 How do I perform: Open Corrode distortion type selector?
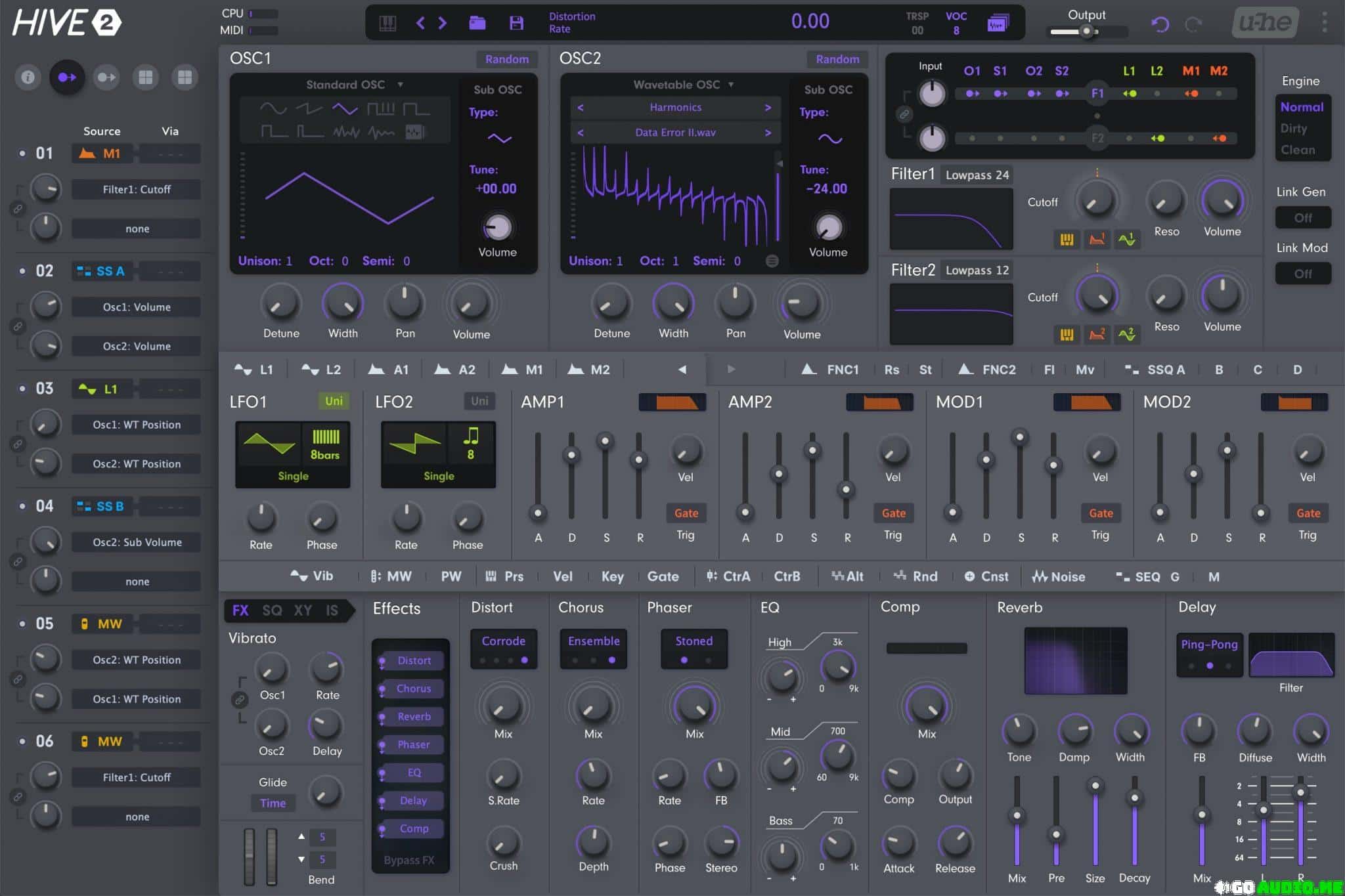click(x=504, y=649)
